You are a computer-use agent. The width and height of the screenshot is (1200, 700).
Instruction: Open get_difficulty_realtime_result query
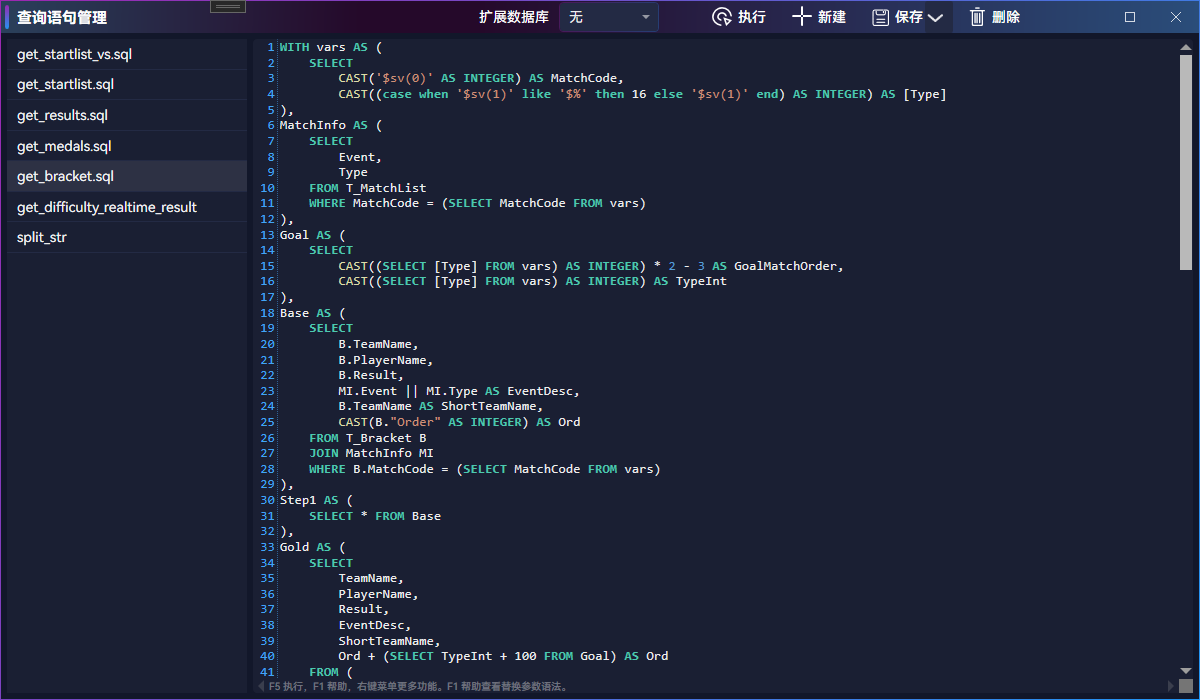coord(127,207)
